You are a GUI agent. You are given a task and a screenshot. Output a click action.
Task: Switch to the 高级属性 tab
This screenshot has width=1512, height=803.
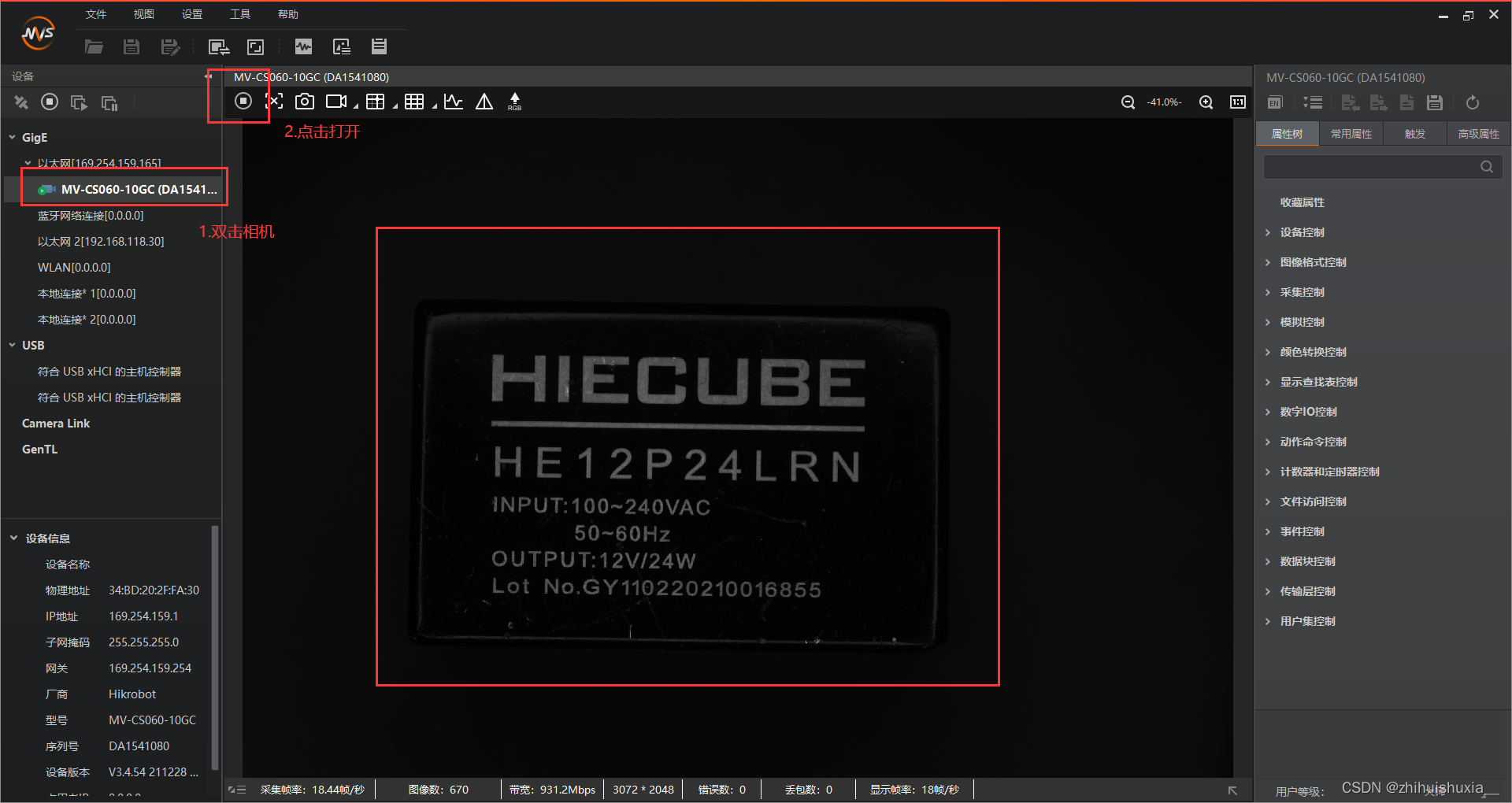(x=1479, y=134)
